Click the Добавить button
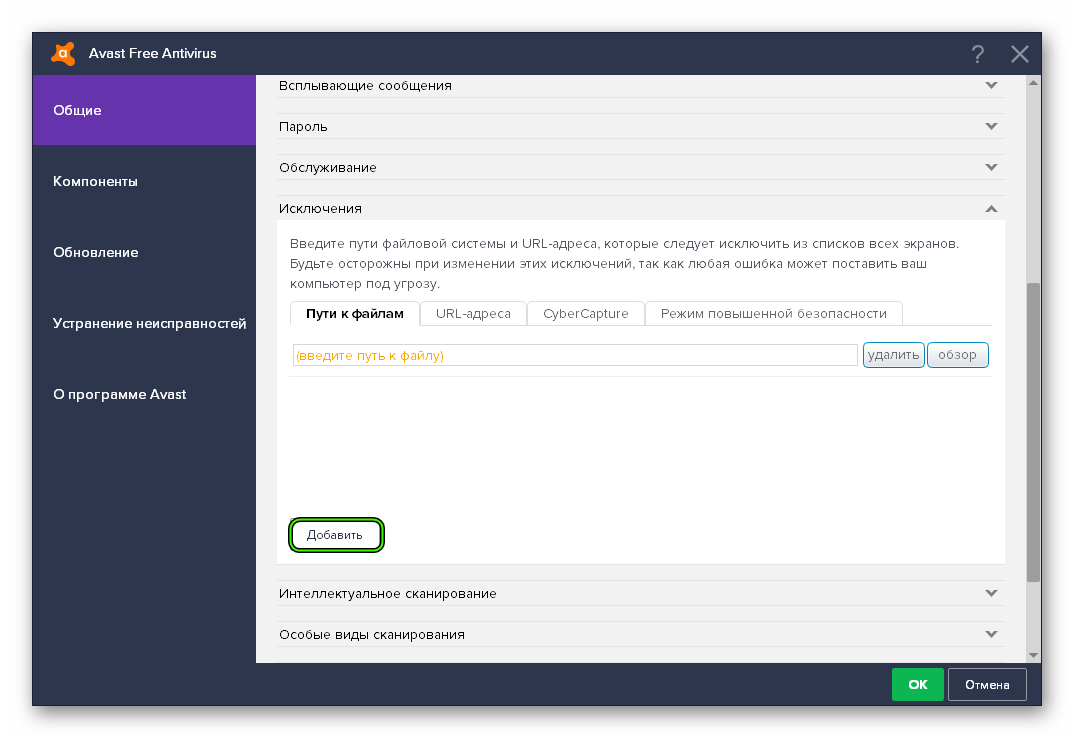Viewport: 1074px width, 738px height. 336,535
